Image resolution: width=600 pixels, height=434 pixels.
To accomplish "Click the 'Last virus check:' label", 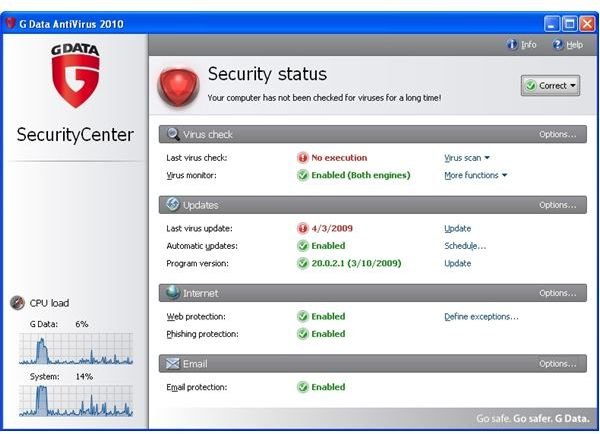I will (x=197, y=158).
